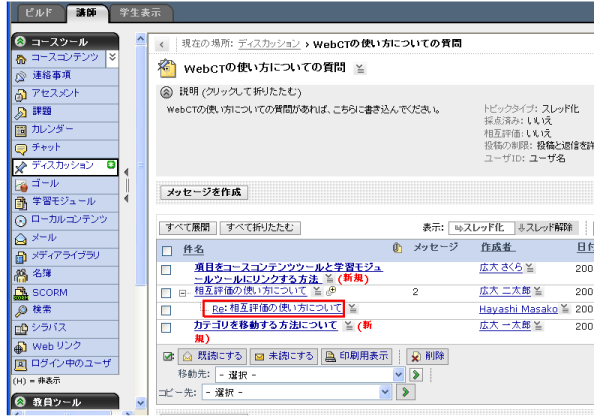Check the 相互評価の使い方について thread checkbox
Screen dimensions: 600x416
pos(166,293)
